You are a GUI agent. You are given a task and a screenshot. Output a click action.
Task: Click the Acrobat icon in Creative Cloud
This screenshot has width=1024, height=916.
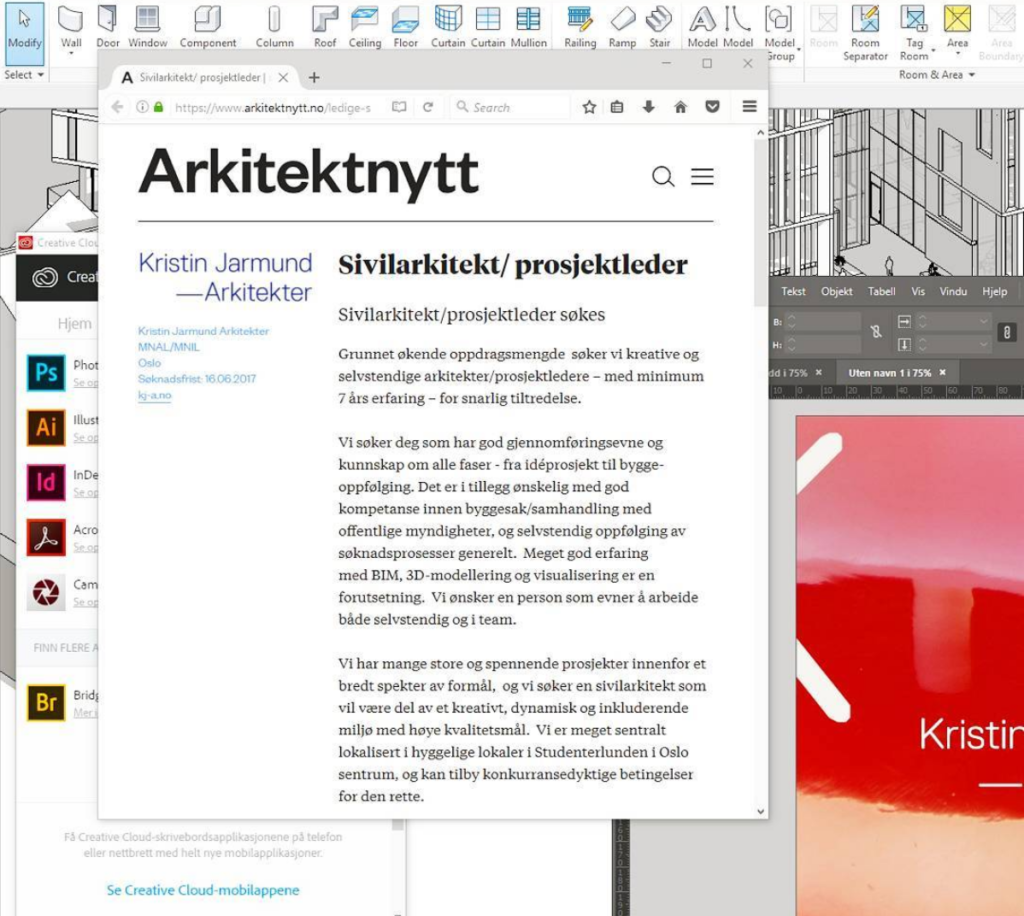click(46, 537)
